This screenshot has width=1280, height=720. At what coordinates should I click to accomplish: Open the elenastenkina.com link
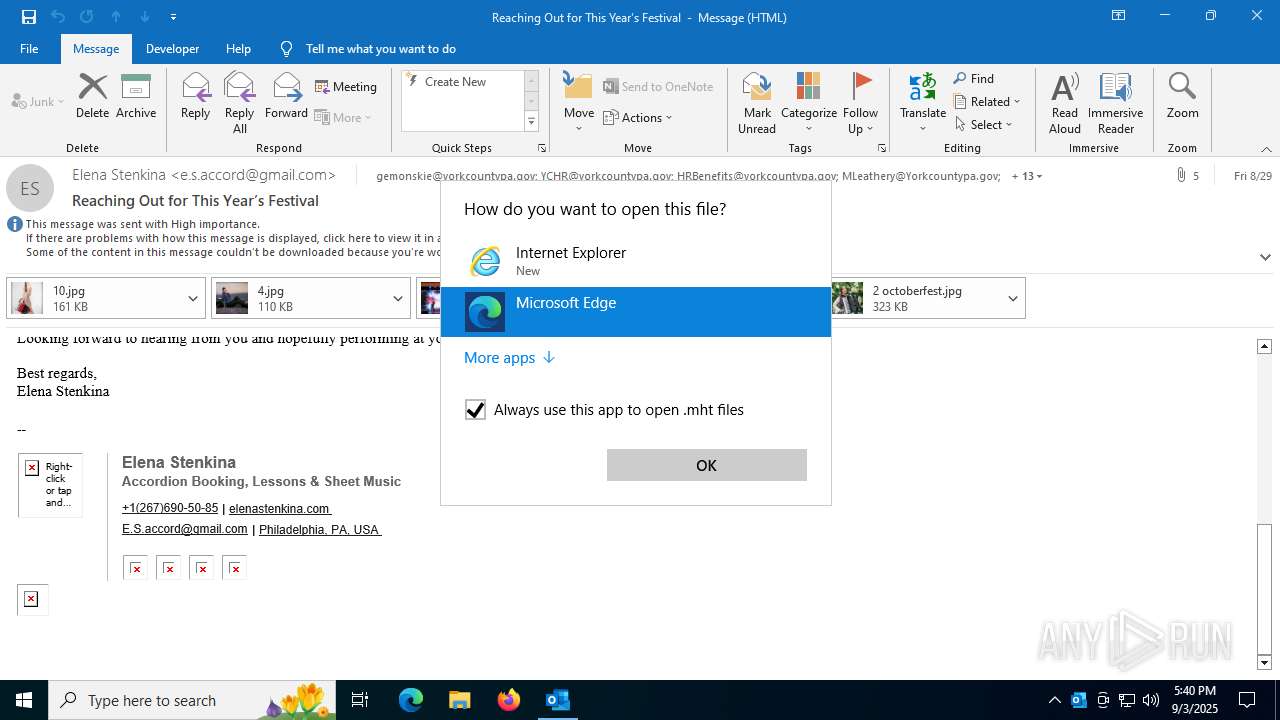point(279,508)
